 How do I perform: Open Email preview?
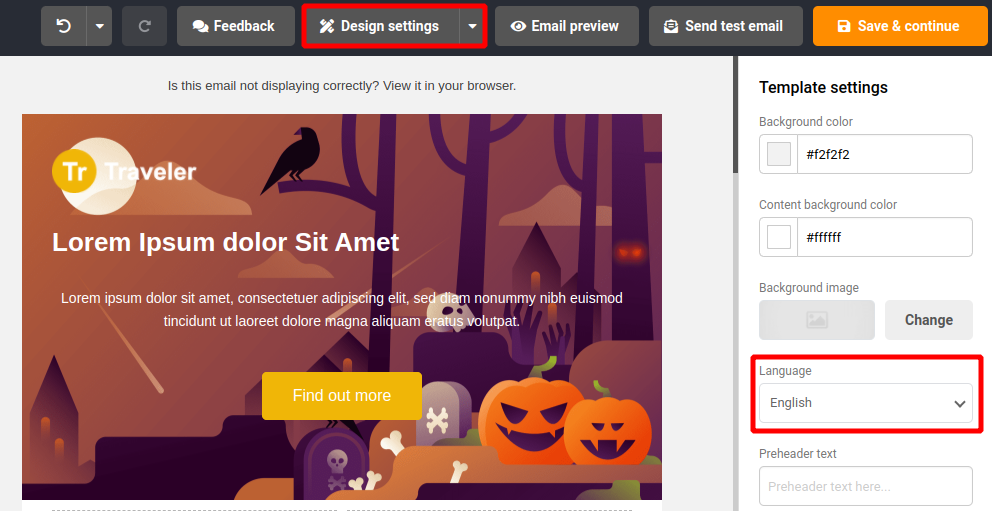click(x=567, y=26)
